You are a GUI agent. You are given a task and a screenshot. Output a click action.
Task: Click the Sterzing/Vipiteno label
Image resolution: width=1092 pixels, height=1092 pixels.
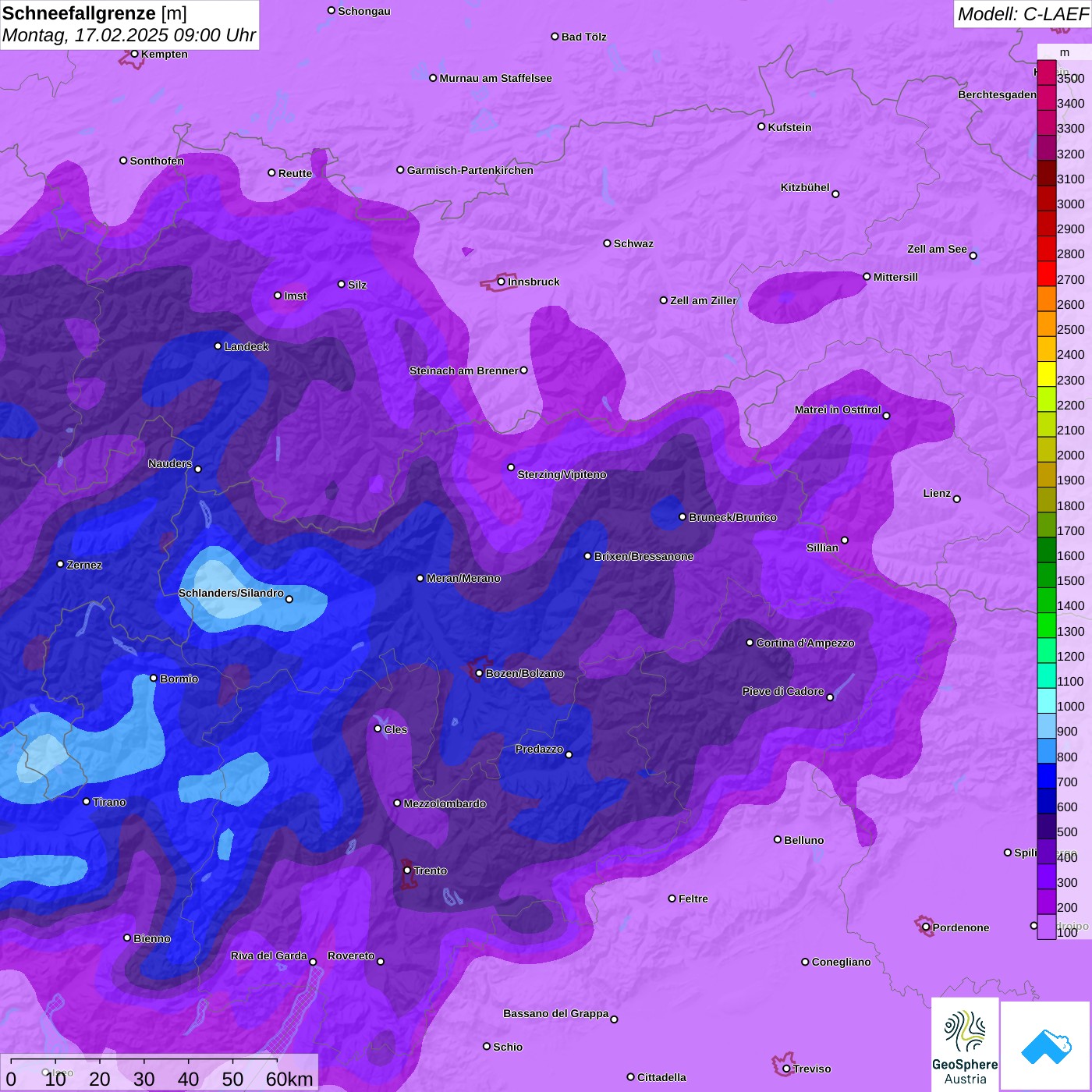pos(562,474)
